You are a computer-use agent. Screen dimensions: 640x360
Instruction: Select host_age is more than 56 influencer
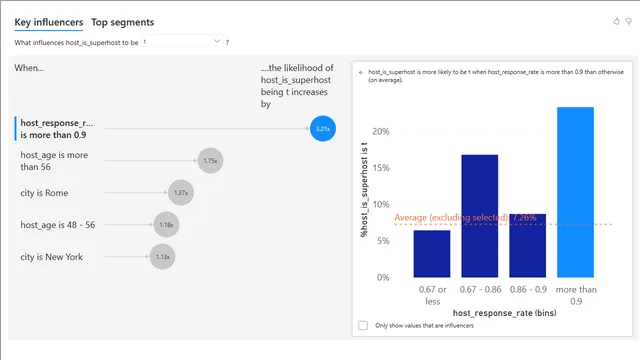(54, 161)
